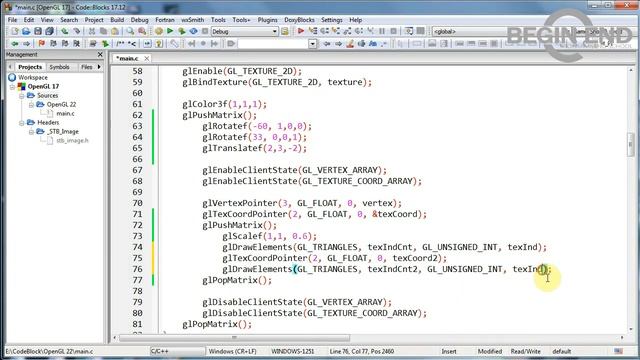
Task: Select the Workspace tree root
Action: pos(33,78)
